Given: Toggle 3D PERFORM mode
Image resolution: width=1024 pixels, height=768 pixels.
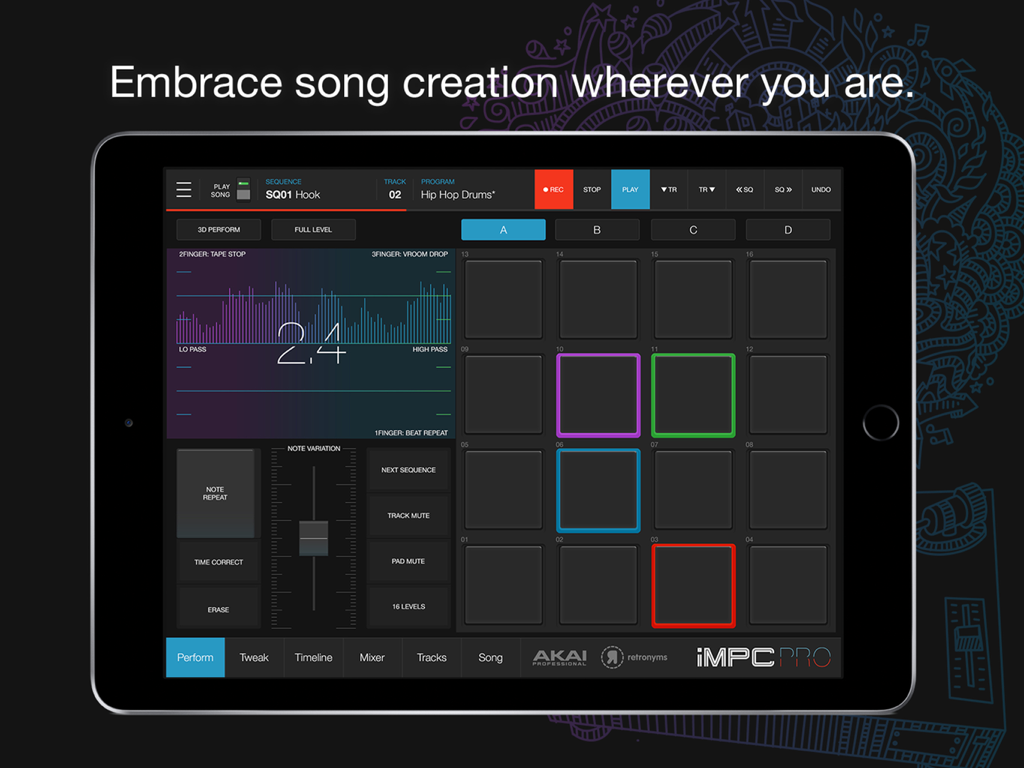Looking at the screenshot, I should (x=219, y=229).
